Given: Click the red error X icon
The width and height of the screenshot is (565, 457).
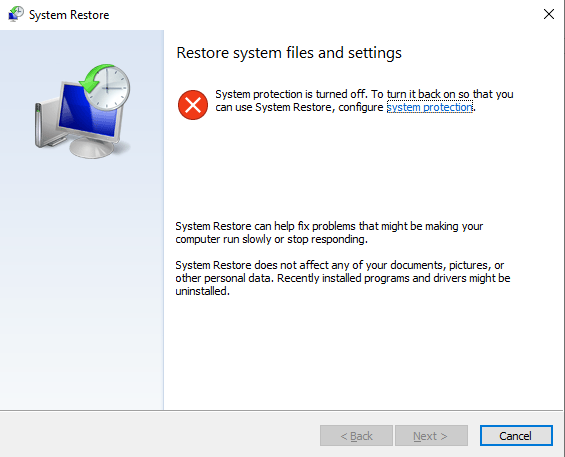Looking at the screenshot, I should (x=193, y=105).
